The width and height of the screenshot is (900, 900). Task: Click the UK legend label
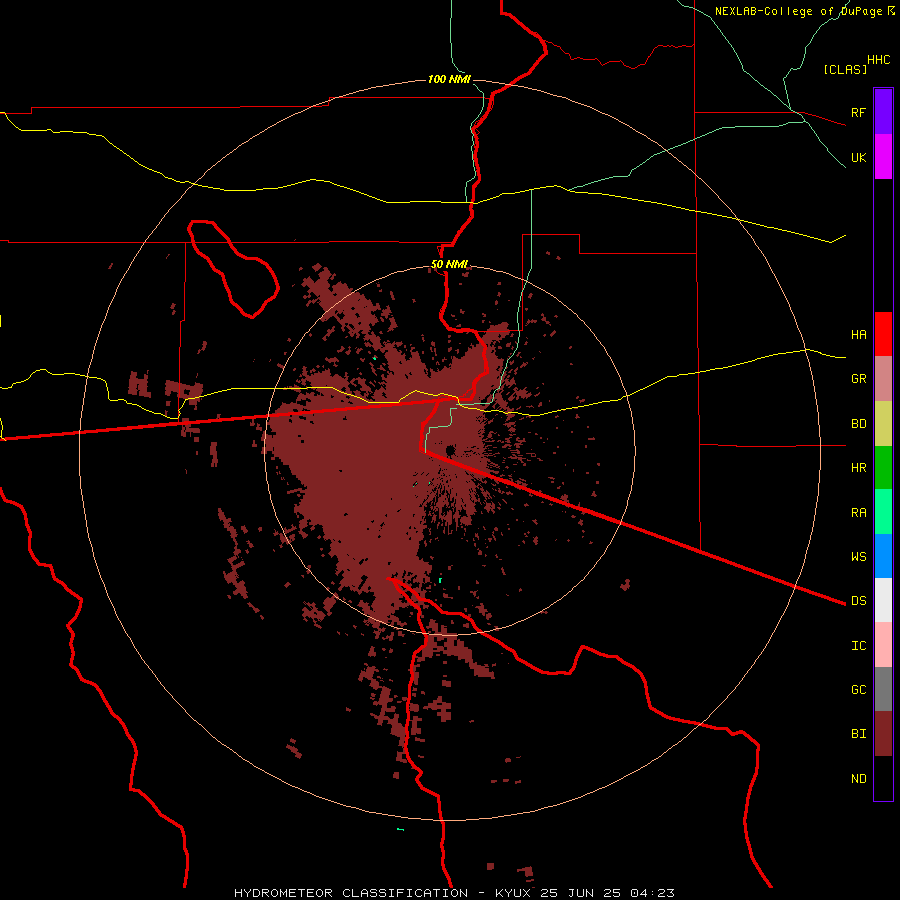coord(858,157)
